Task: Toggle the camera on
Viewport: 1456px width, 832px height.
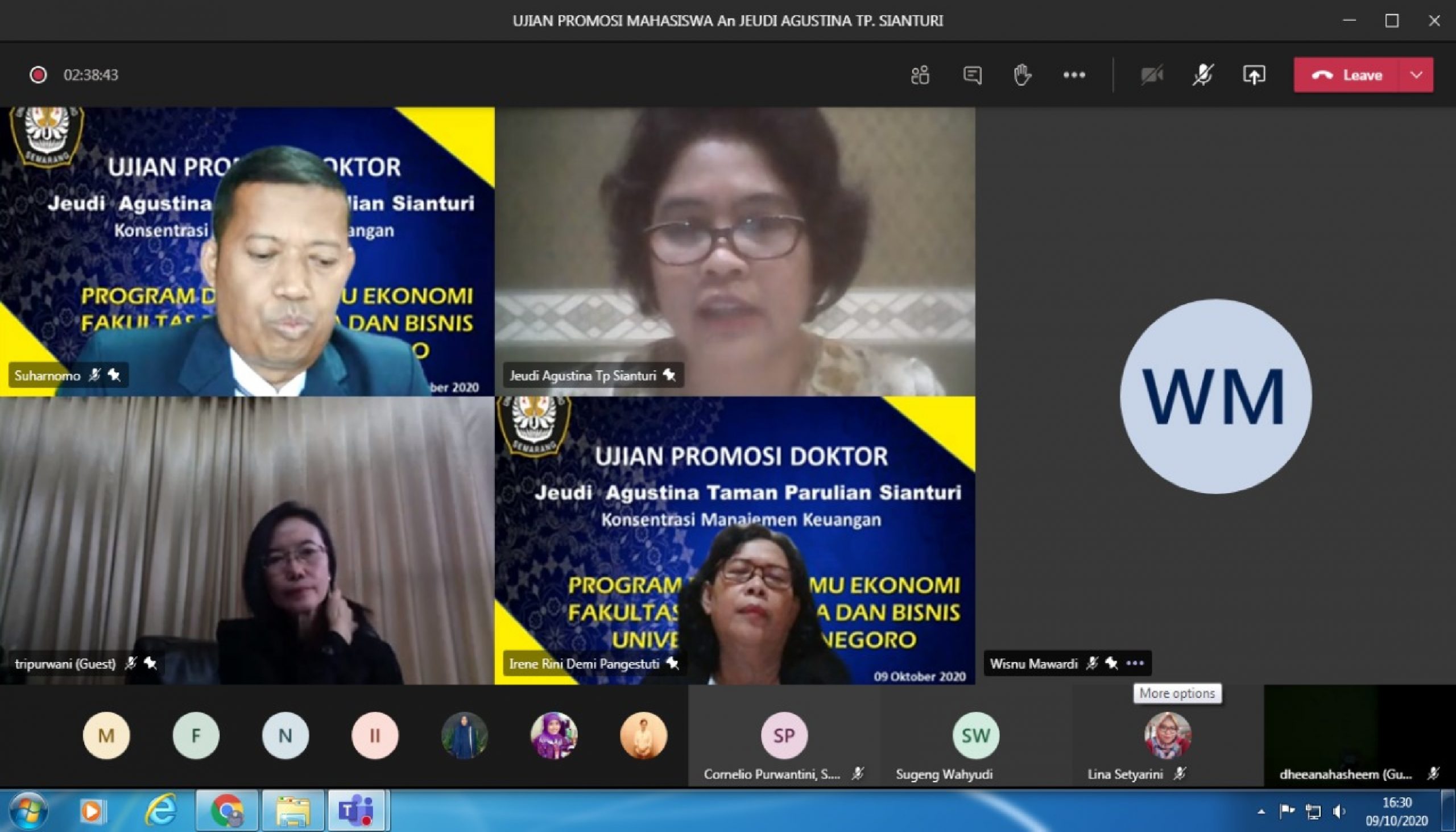Action: tap(1152, 75)
